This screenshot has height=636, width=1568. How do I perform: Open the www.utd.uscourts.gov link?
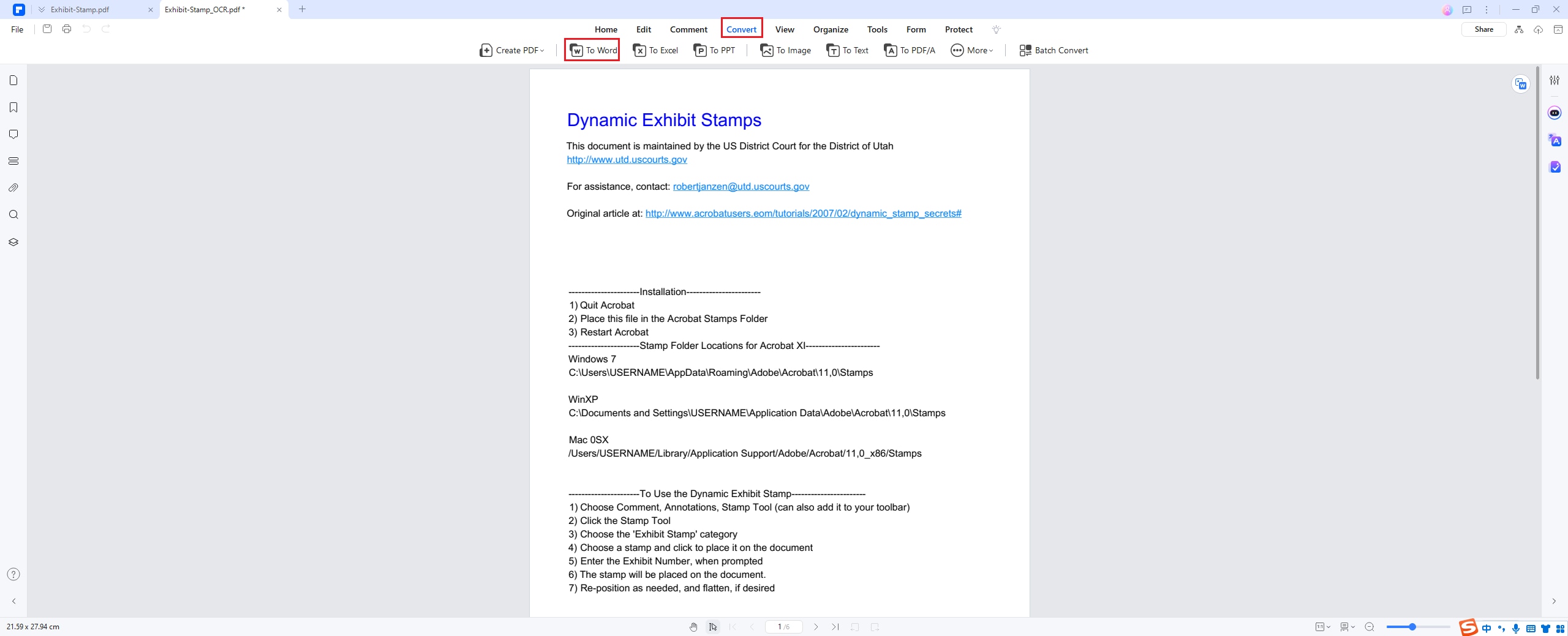point(627,160)
